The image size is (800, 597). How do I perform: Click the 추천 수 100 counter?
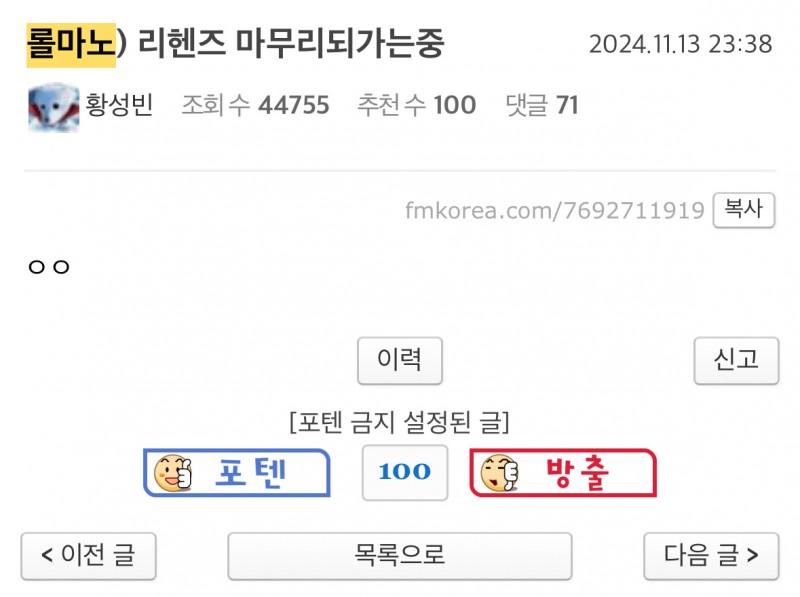417,105
